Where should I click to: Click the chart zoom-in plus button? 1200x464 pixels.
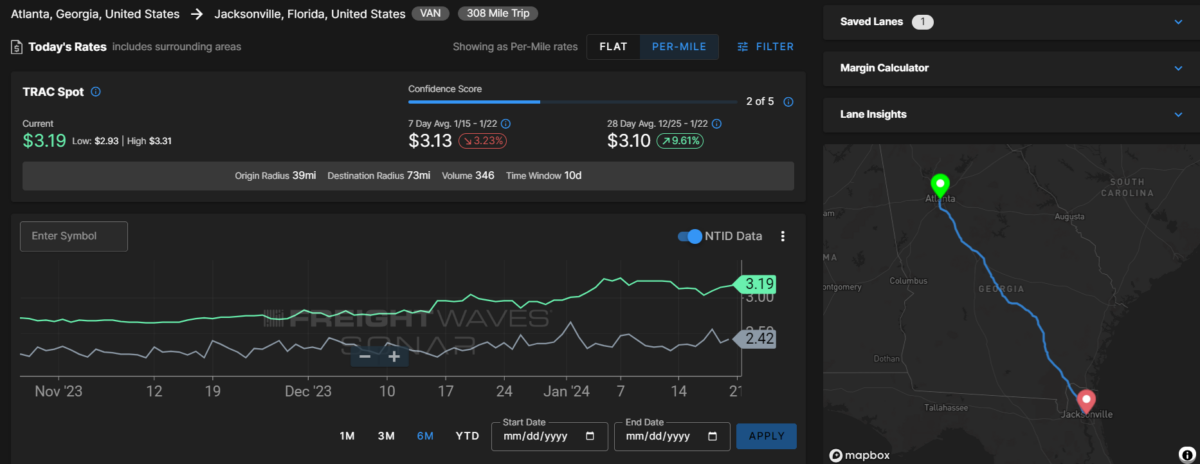click(394, 356)
